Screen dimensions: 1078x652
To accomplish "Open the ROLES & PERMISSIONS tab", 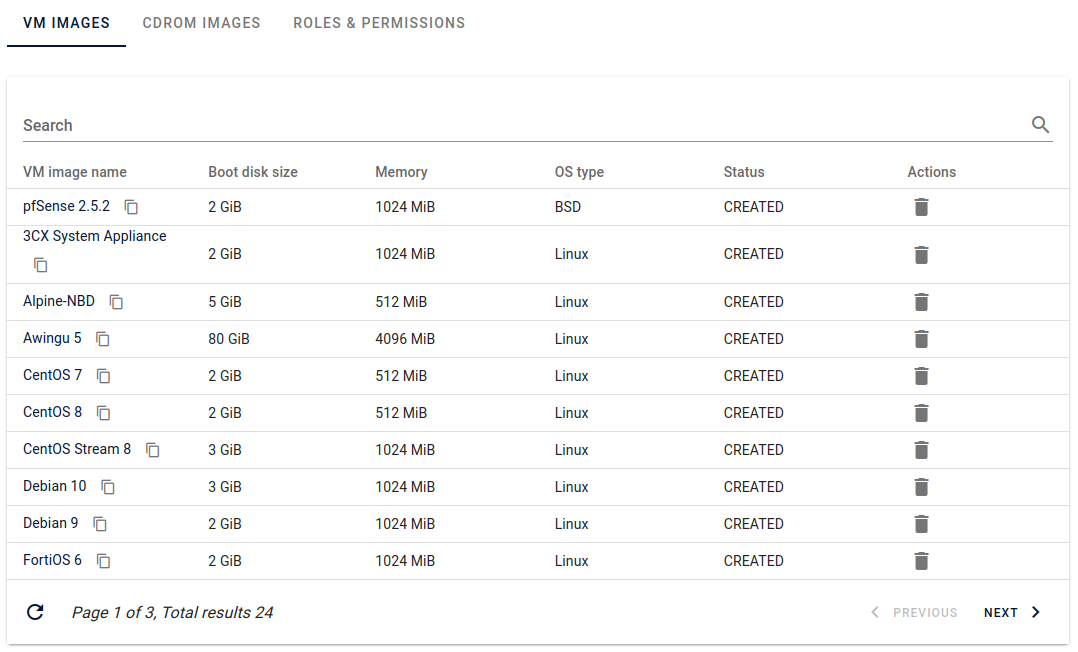I will [x=379, y=22].
